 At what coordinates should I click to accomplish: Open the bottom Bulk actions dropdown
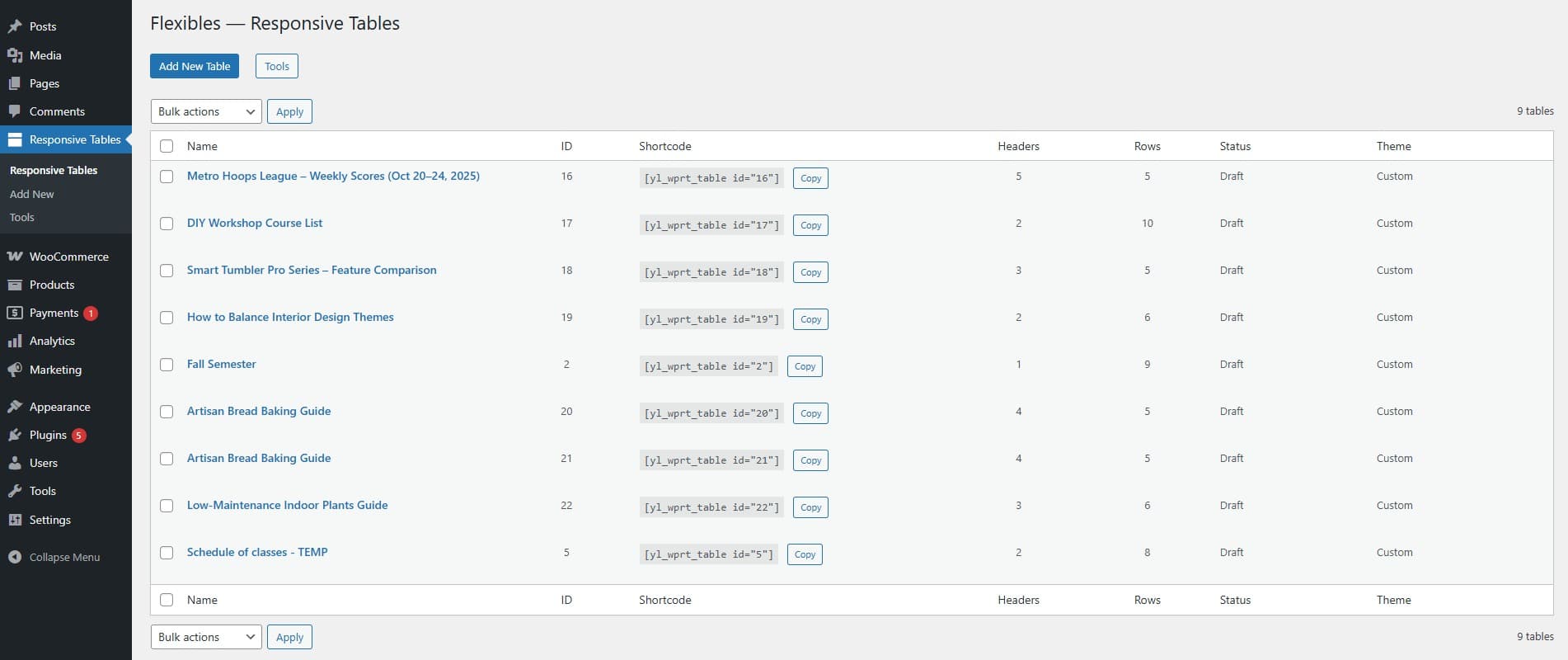click(x=206, y=637)
